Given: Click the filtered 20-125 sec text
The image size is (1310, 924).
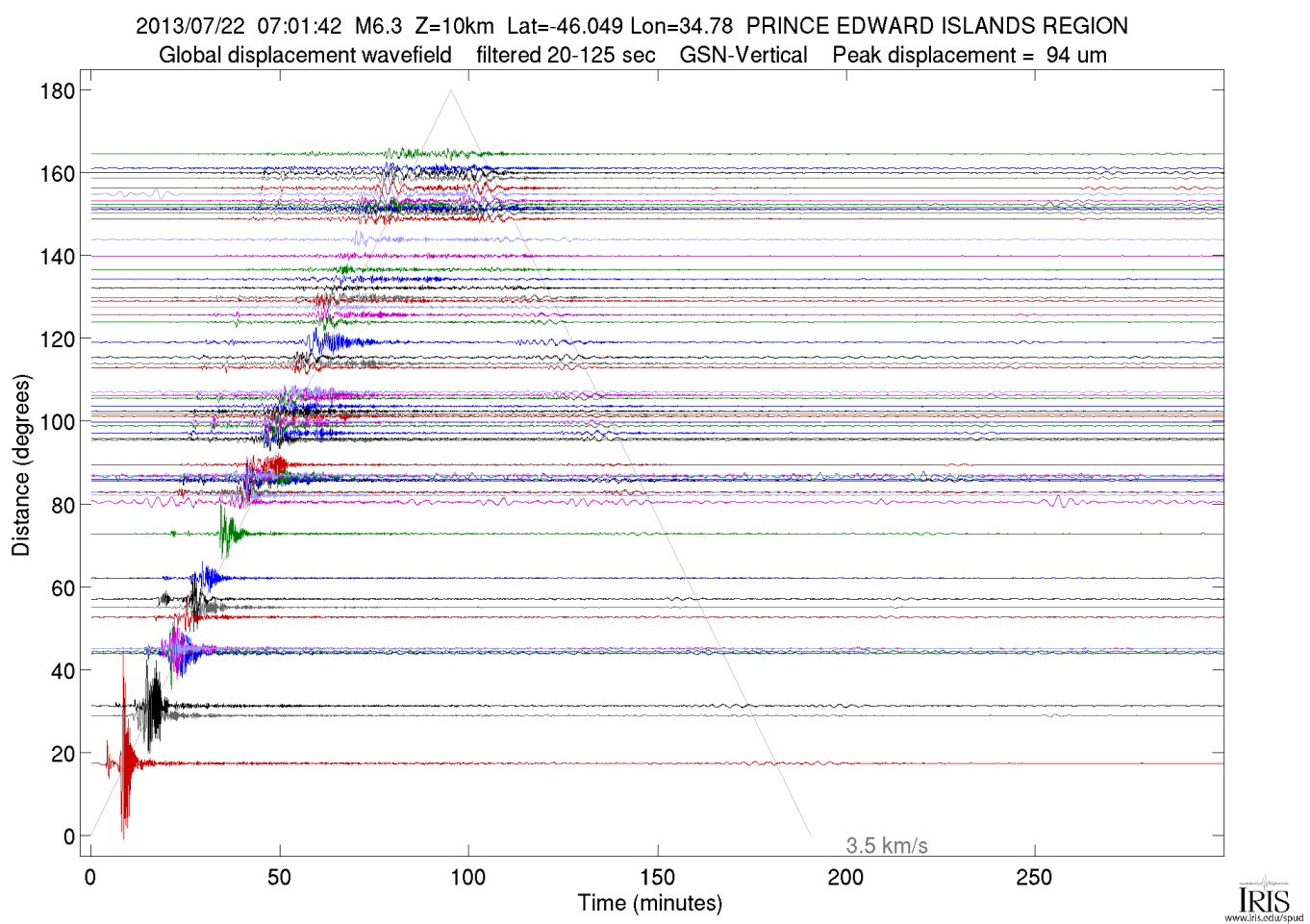Looking at the screenshot, I should point(566,55).
